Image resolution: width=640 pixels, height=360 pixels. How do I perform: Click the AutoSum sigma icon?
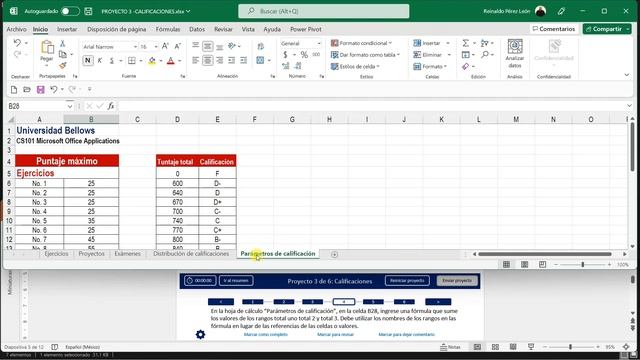pos(465,43)
